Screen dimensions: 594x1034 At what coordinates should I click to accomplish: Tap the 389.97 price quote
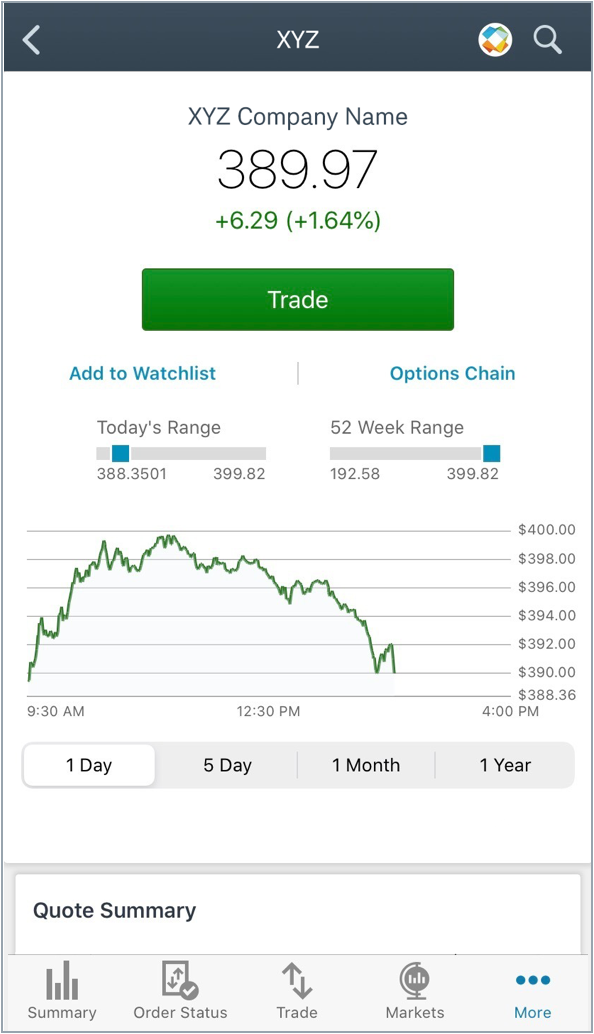click(x=297, y=169)
